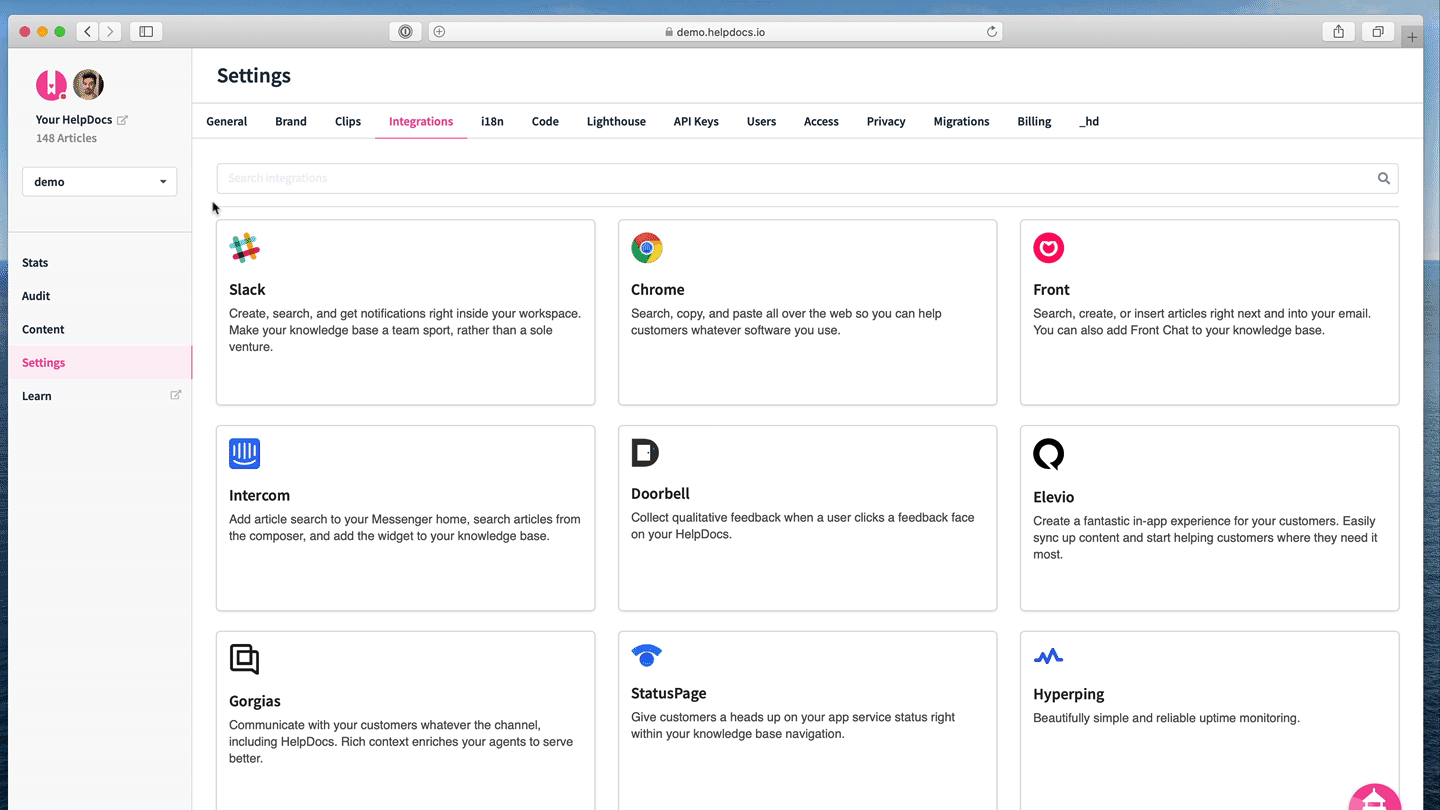Select Settings in the sidebar
Image resolution: width=1440 pixels, height=810 pixels.
tap(100, 362)
